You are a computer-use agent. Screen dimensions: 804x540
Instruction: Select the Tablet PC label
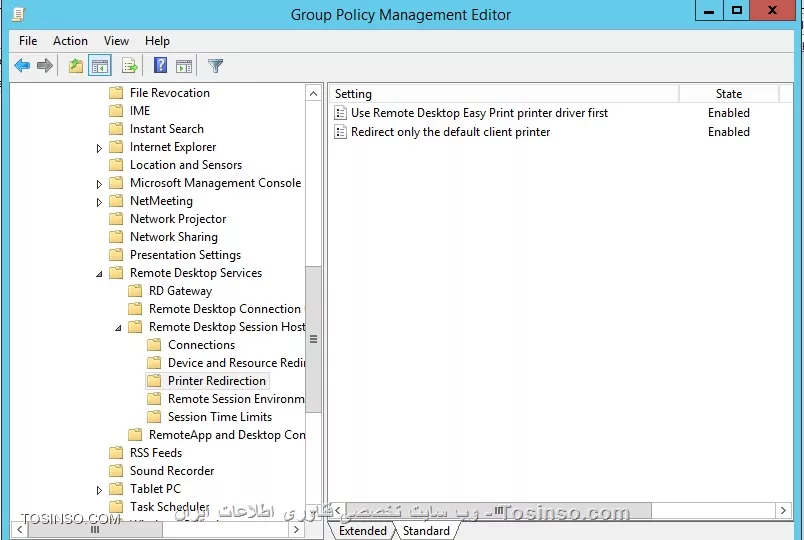155,489
